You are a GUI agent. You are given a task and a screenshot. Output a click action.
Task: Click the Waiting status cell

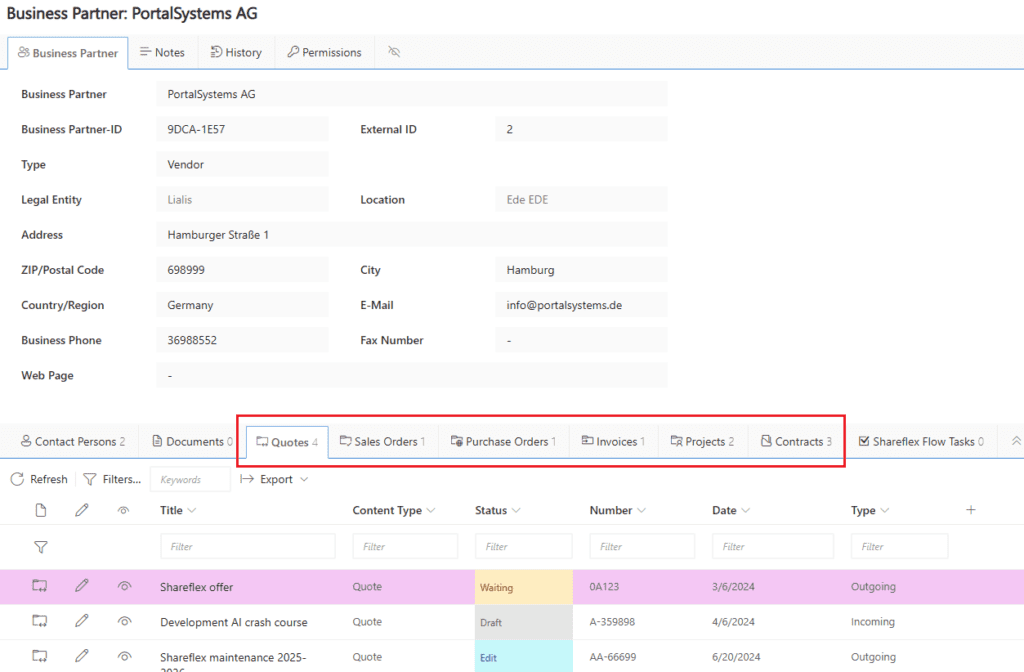coord(524,587)
